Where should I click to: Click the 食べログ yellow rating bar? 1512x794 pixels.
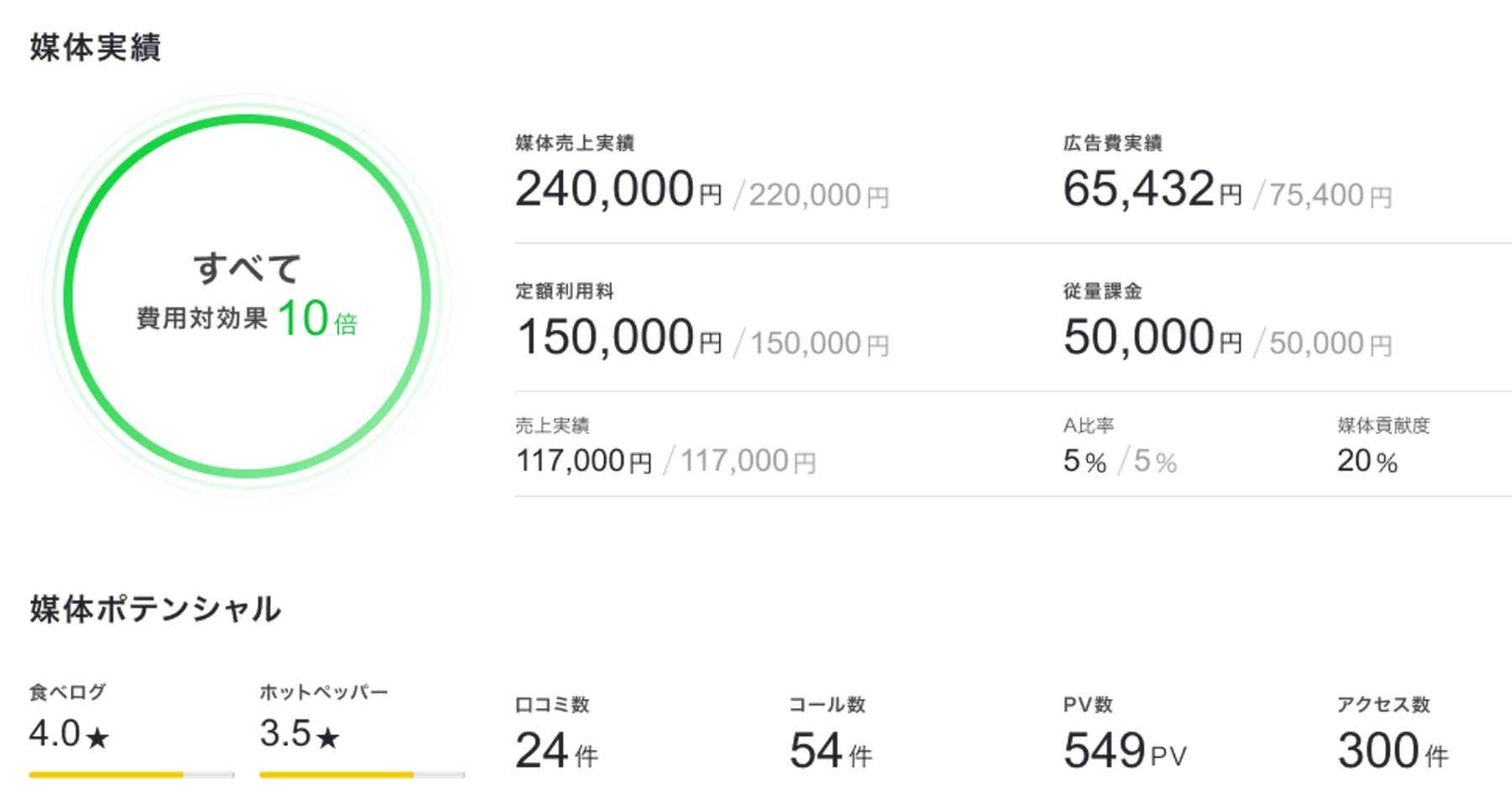pyautogui.click(x=131, y=775)
